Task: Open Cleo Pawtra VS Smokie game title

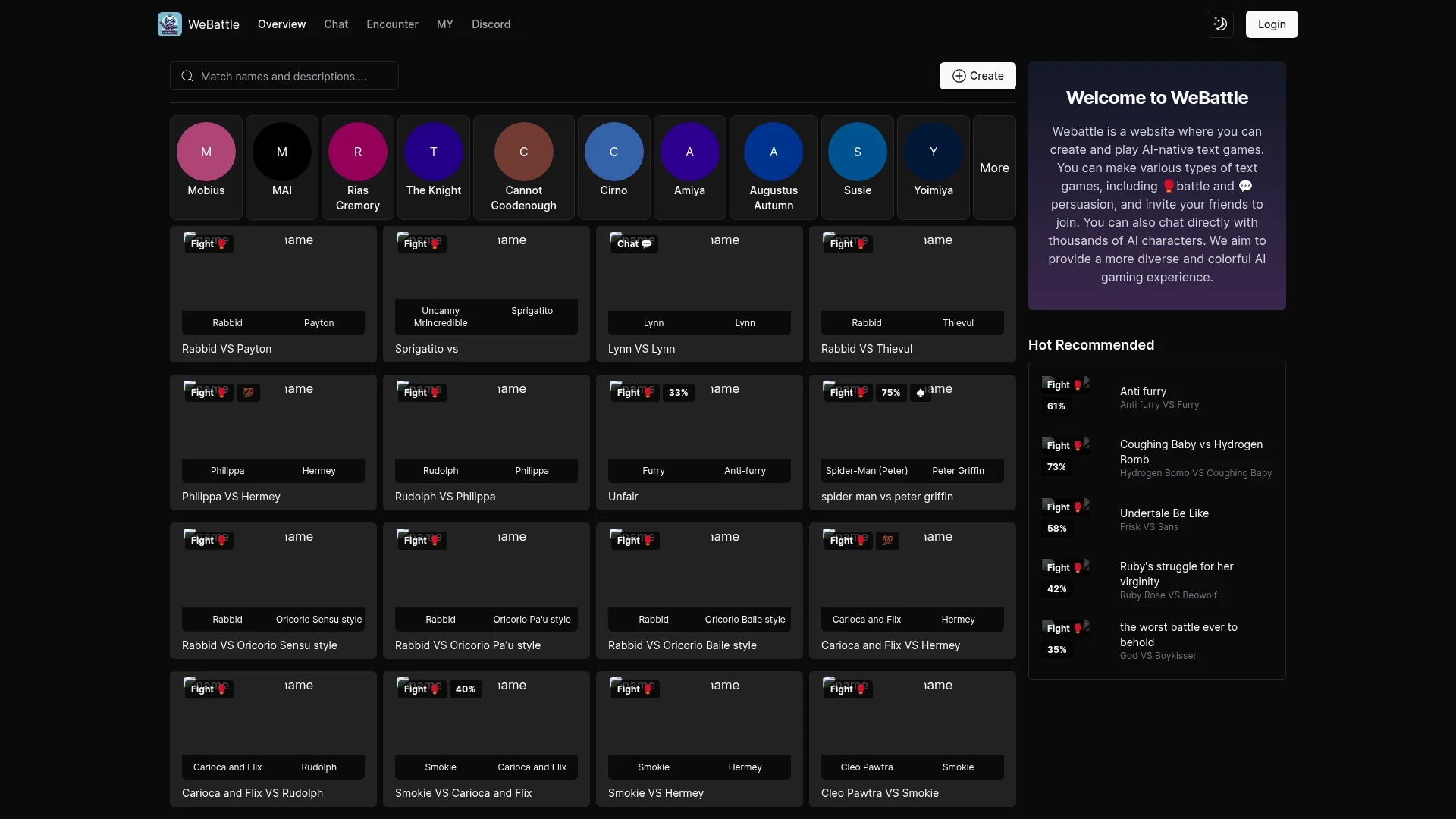Action: [x=880, y=793]
